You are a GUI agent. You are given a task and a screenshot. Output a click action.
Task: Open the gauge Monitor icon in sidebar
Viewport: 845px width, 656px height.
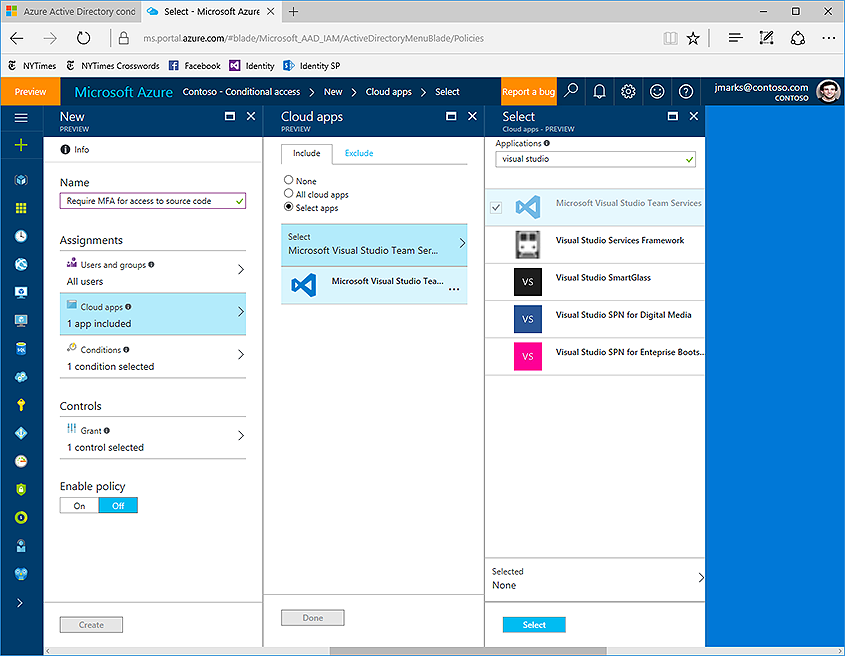[x=21, y=461]
